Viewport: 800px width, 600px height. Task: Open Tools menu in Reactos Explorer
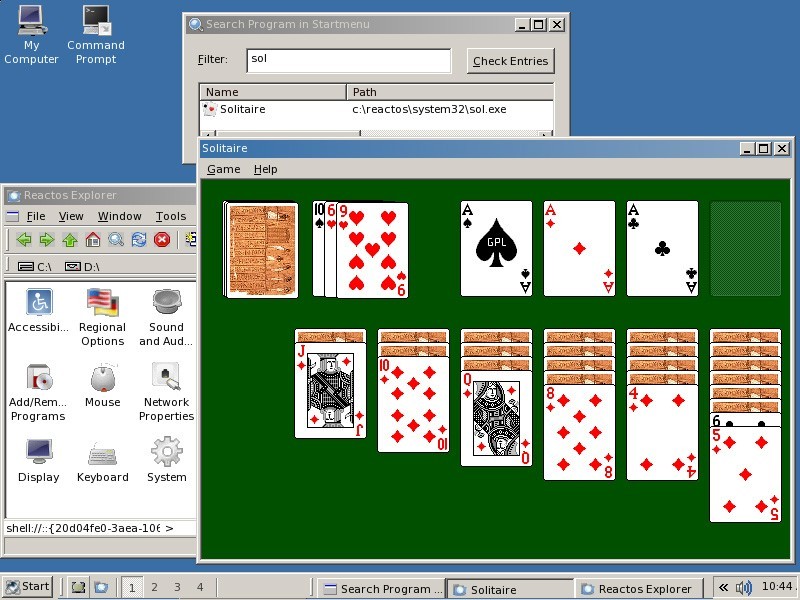point(170,216)
